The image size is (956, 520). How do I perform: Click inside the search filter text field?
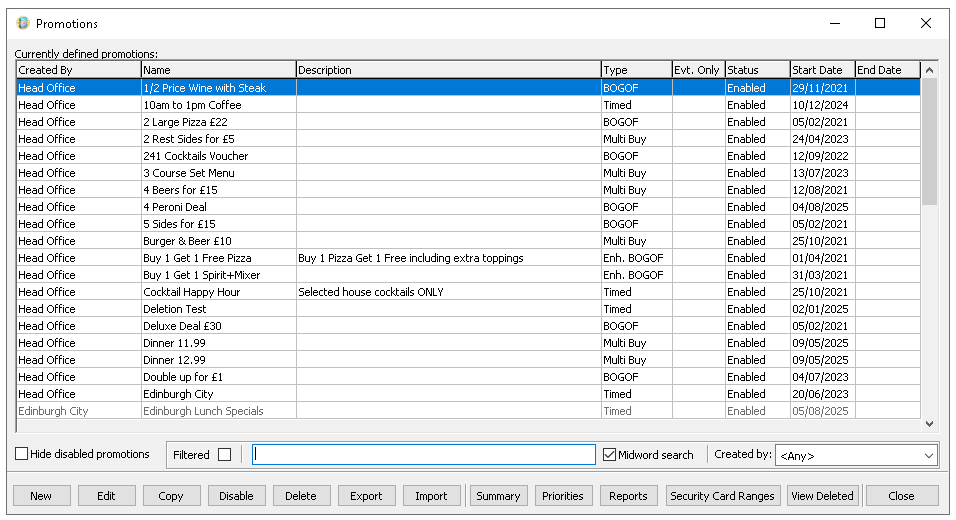pyautogui.click(x=424, y=455)
